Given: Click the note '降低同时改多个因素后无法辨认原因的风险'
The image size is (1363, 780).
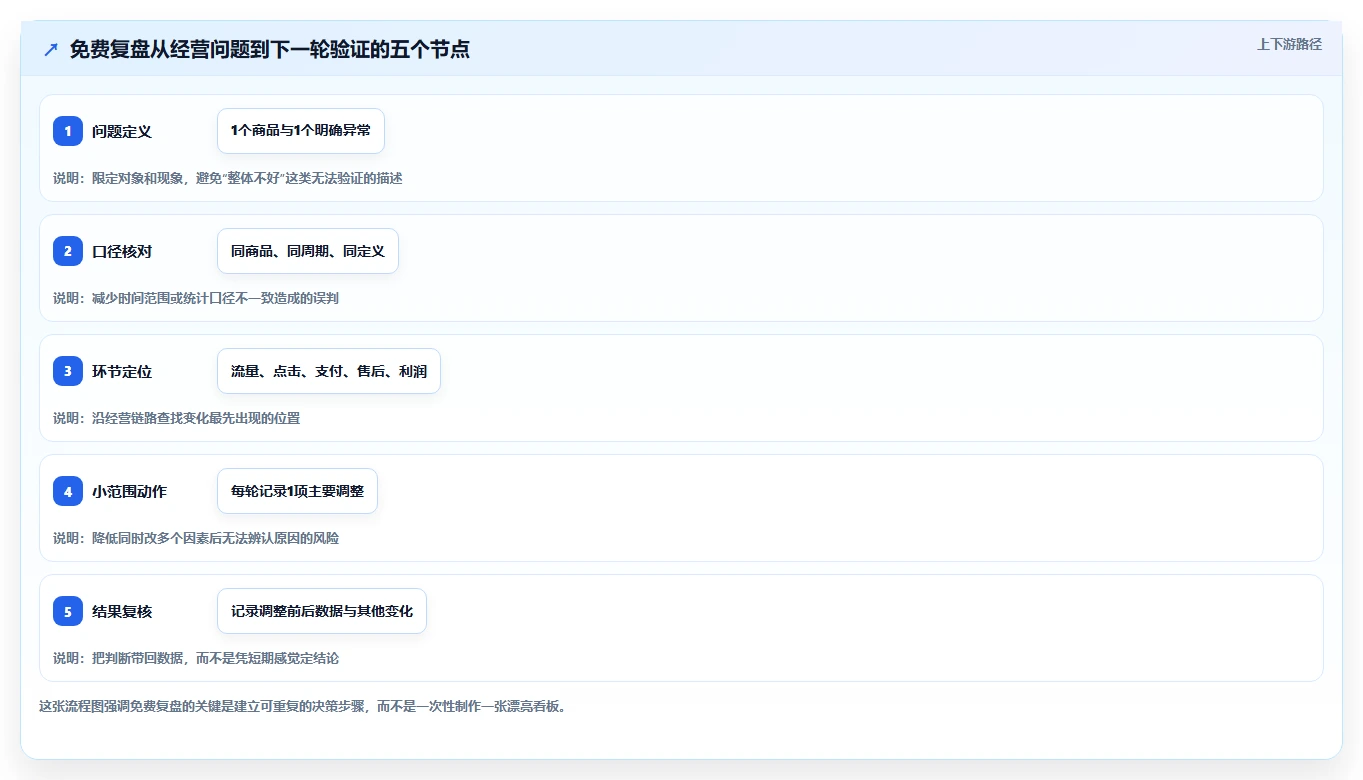Looking at the screenshot, I should click(196, 538).
